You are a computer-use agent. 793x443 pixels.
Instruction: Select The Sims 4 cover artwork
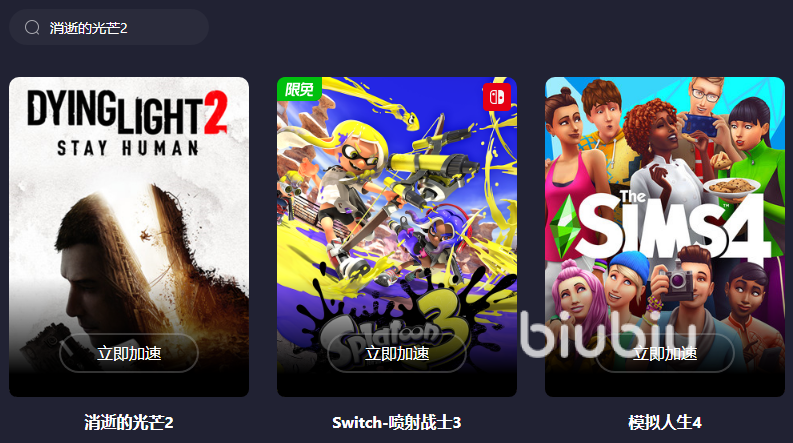click(665, 237)
